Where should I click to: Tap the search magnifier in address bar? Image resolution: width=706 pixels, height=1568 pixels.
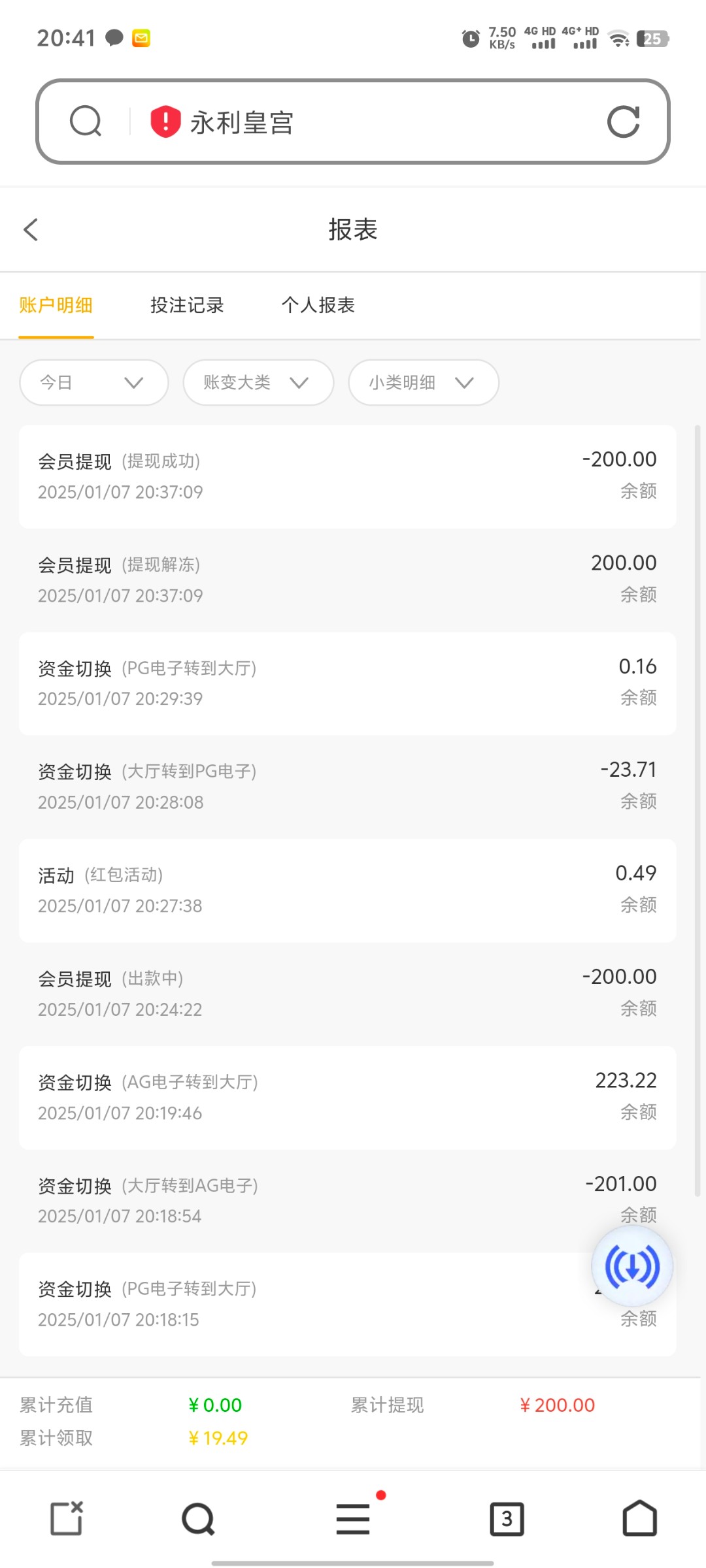pos(86,122)
